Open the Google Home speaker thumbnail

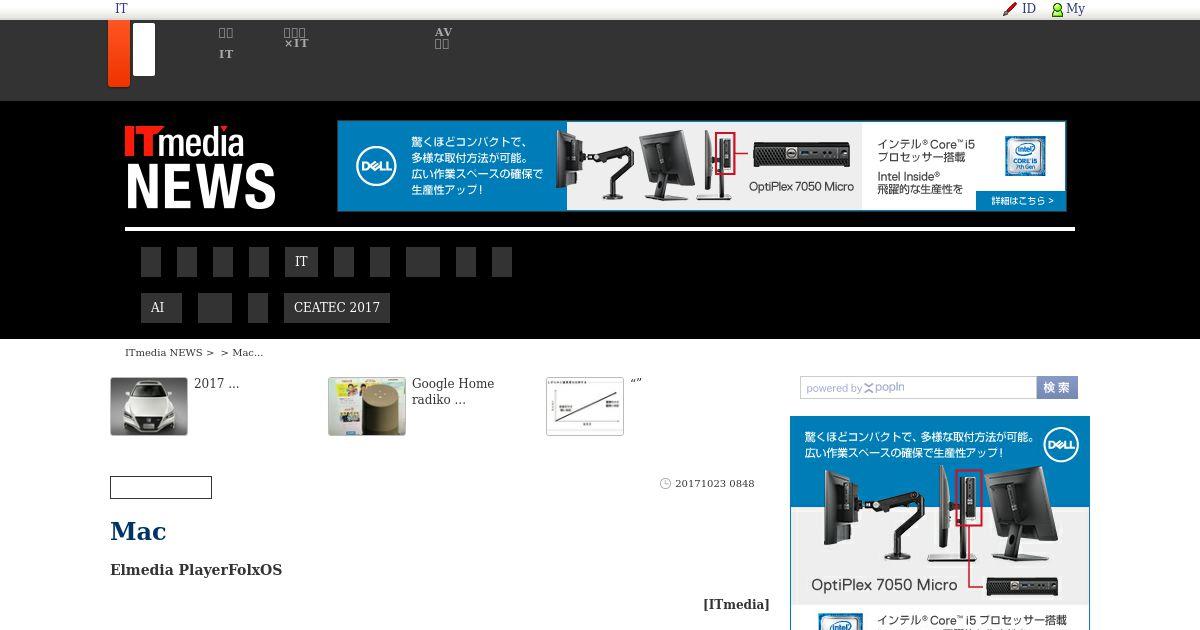pos(367,406)
